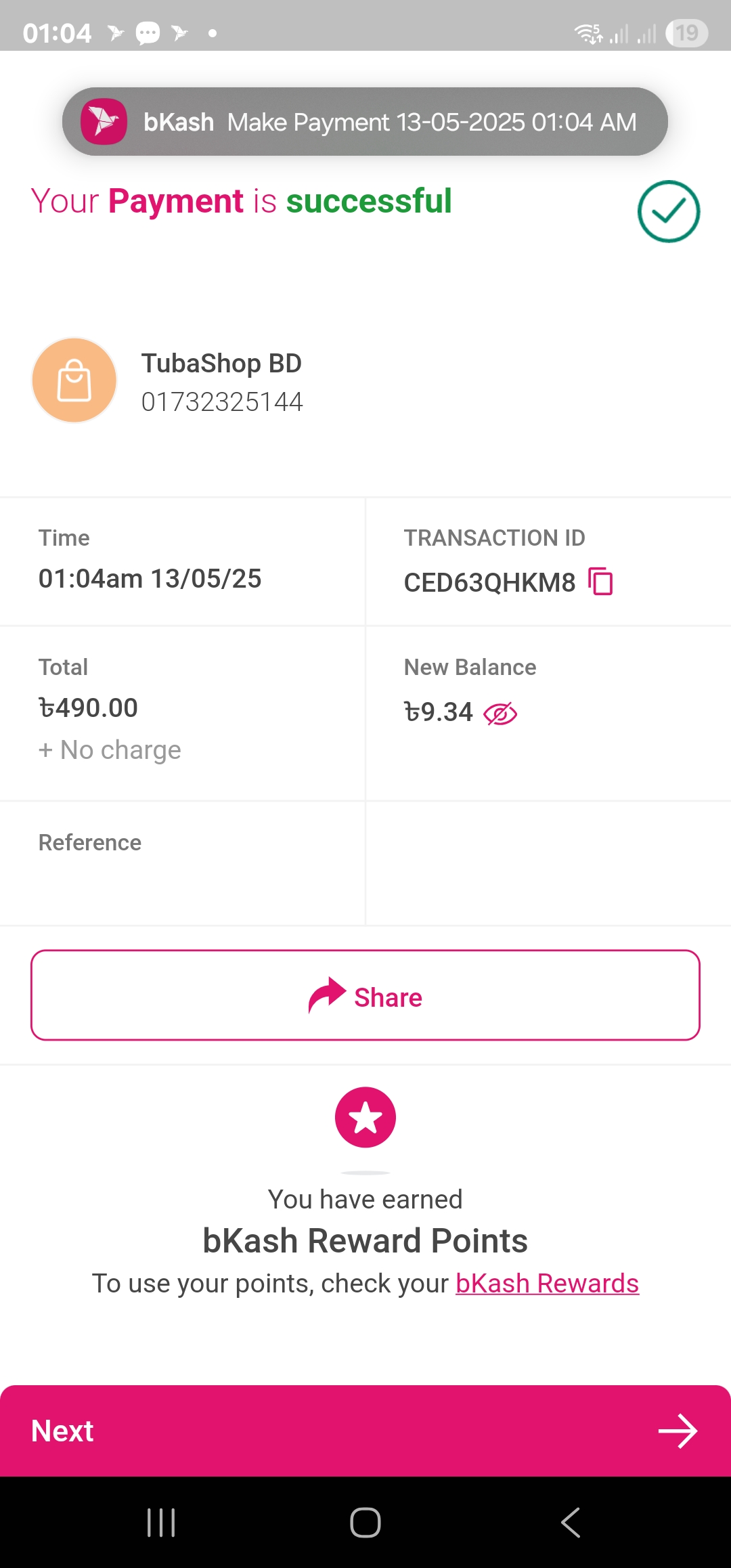Hide the new balance with eye icon
Viewport: 731px width, 1568px height.
(x=500, y=714)
